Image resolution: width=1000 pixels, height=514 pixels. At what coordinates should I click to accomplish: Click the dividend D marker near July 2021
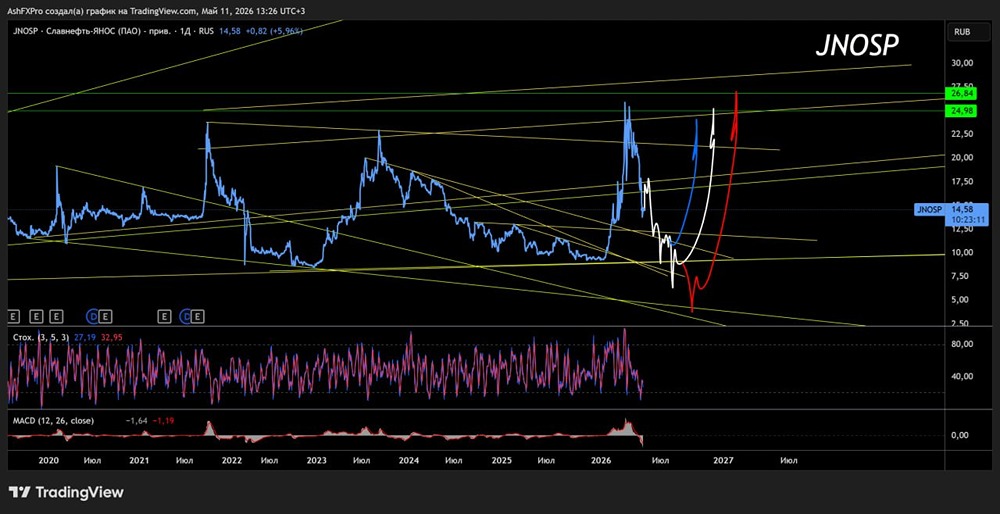187,316
